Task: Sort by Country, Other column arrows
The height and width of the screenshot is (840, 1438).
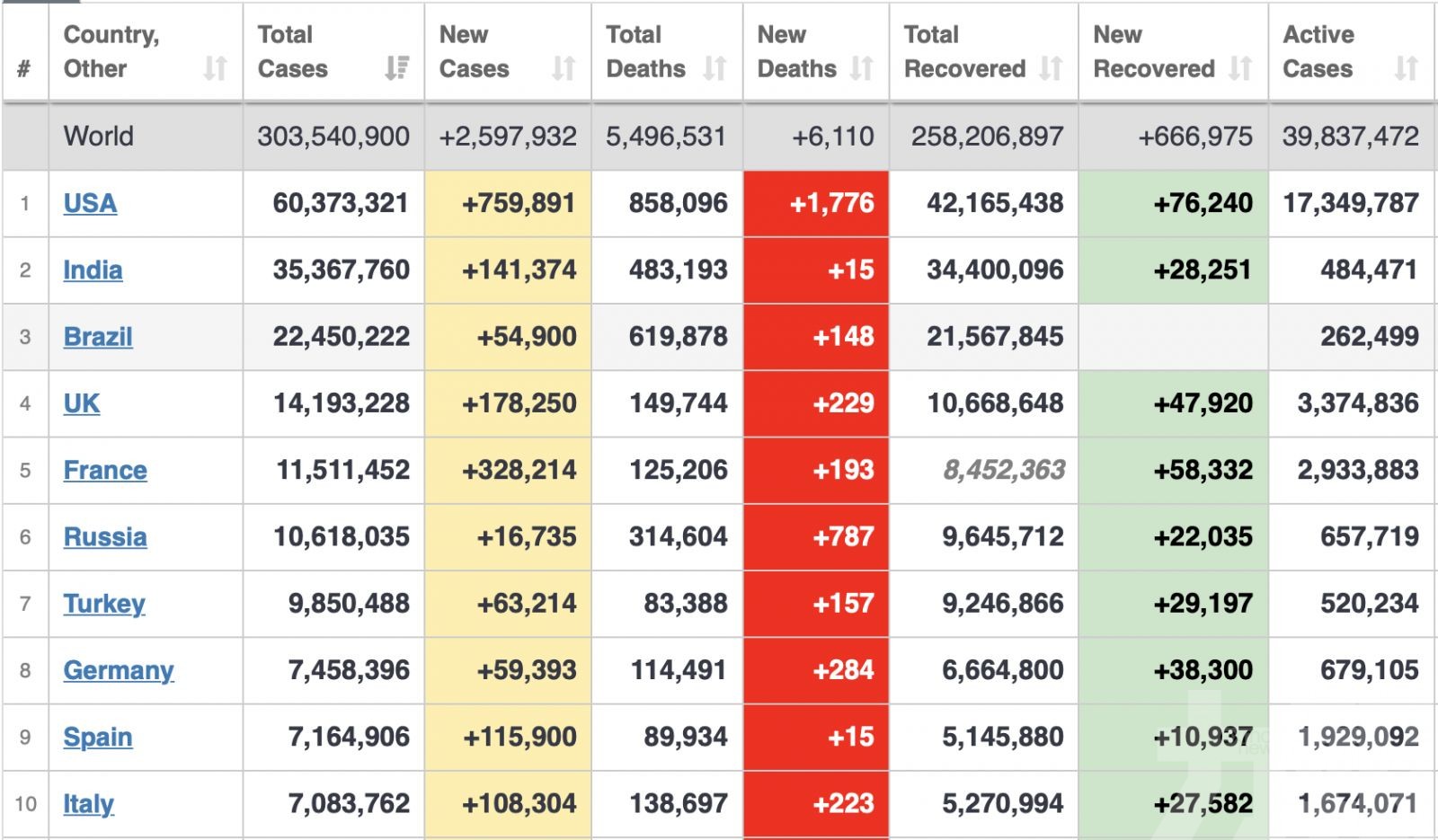Action: (x=215, y=68)
